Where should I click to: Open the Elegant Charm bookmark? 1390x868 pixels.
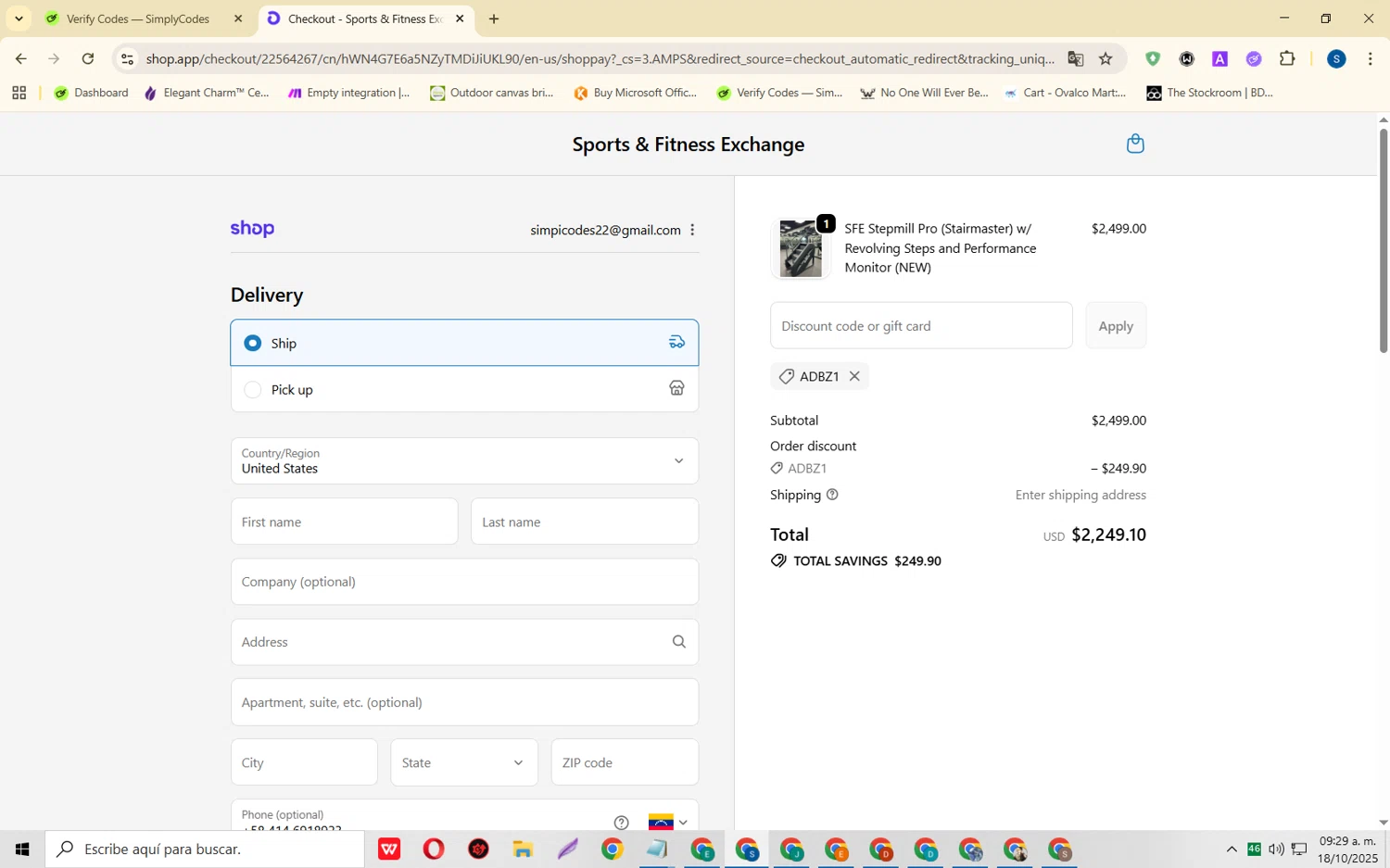[x=207, y=93]
